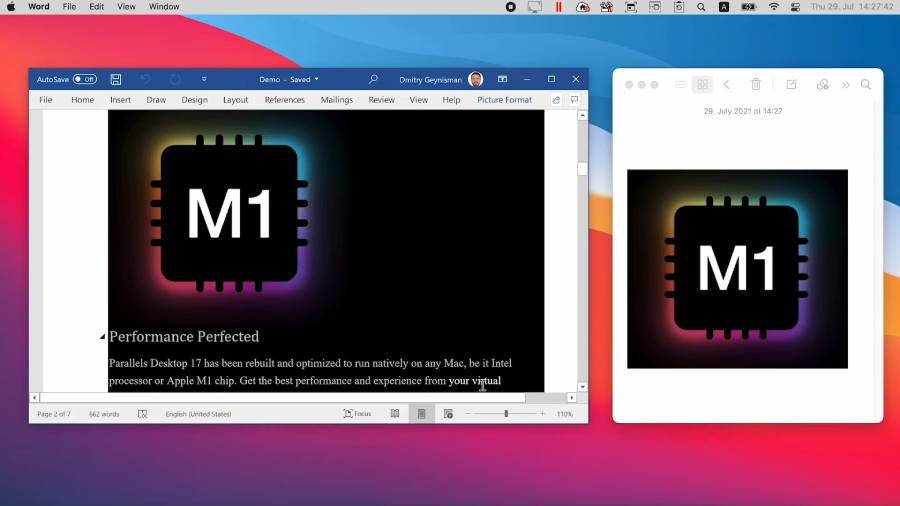Search notes with the magnifier icon
Screen dimensions: 900x506
click(x=866, y=85)
